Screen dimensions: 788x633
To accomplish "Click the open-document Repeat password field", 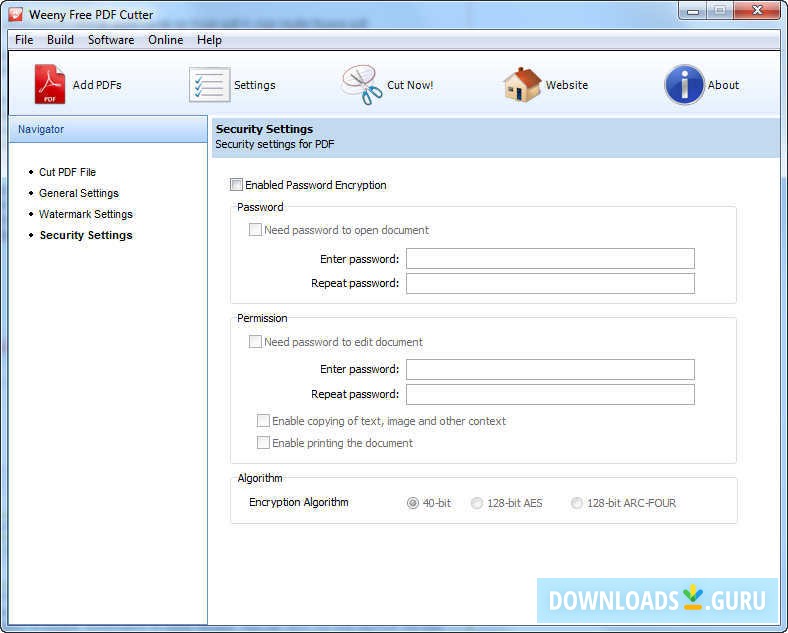I will click(550, 283).
